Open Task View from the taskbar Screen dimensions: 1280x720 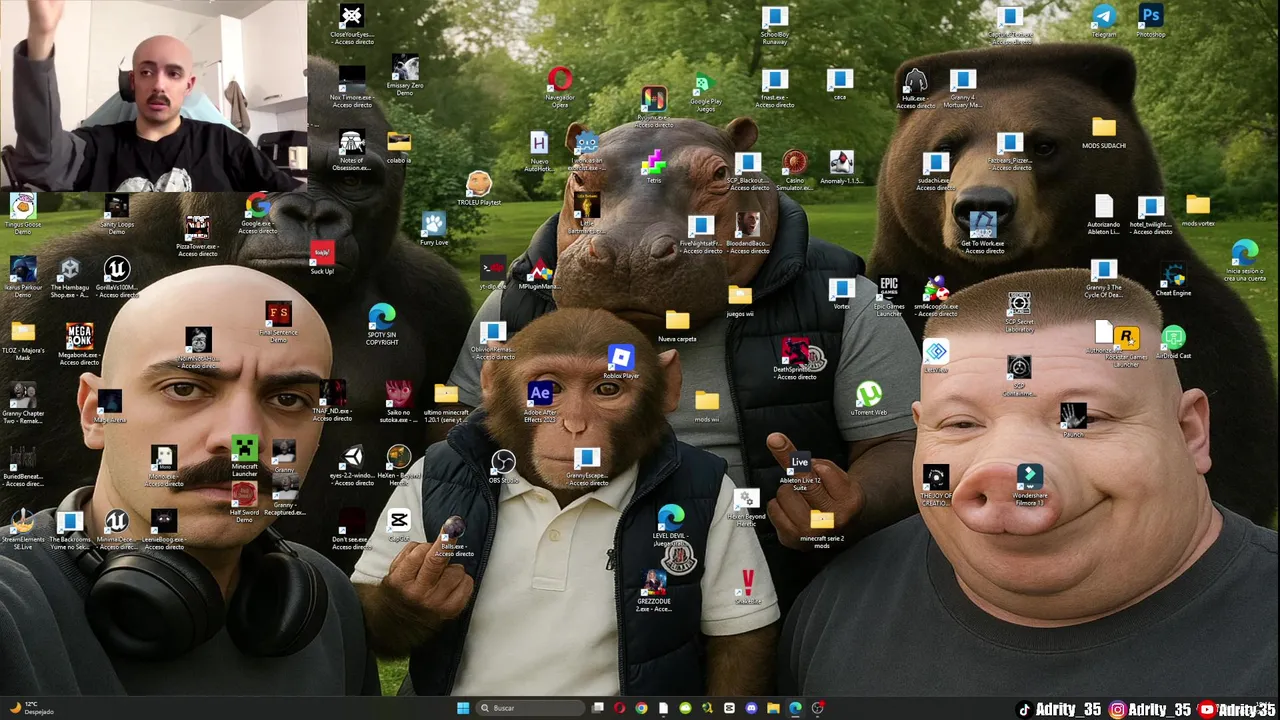coord(598,708)
